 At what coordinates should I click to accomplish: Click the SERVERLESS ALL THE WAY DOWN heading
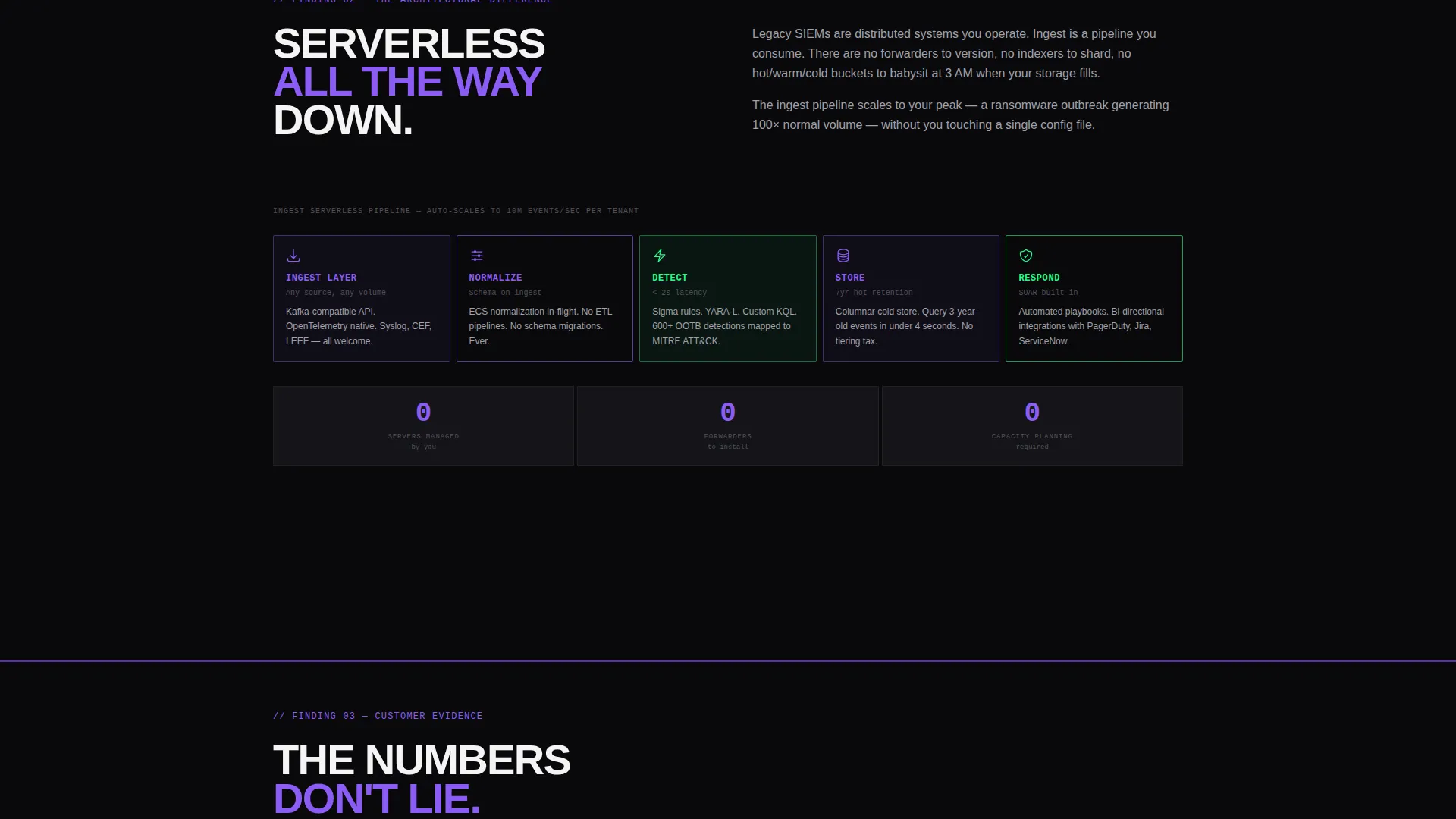coord(409,82)
